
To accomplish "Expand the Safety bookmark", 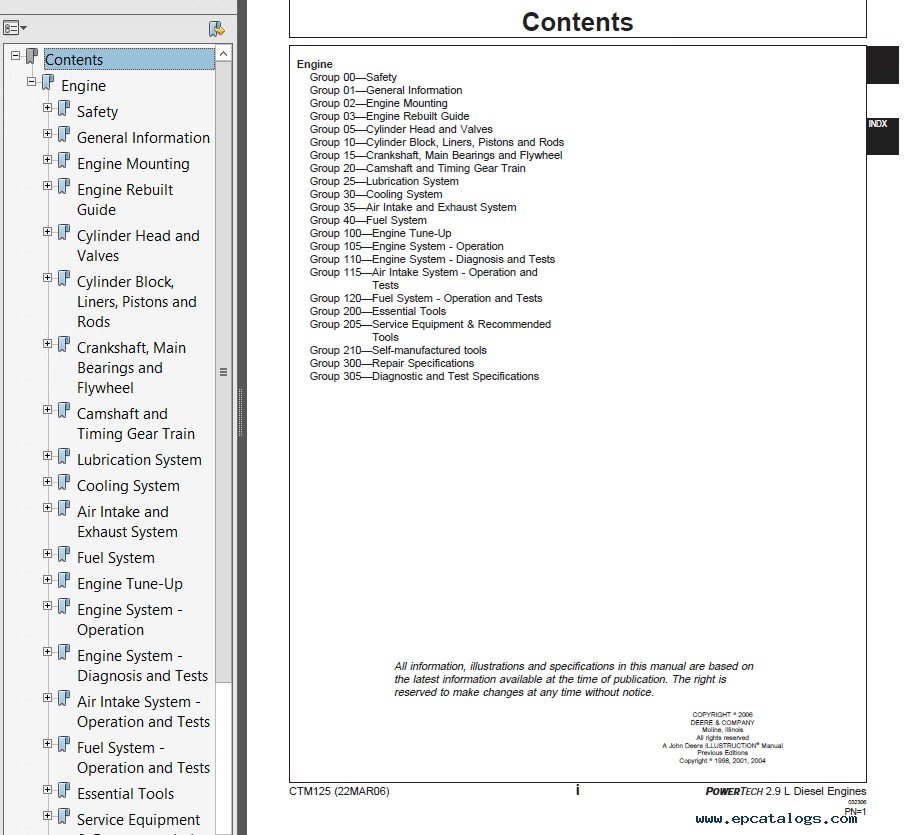I will (47, 108).
